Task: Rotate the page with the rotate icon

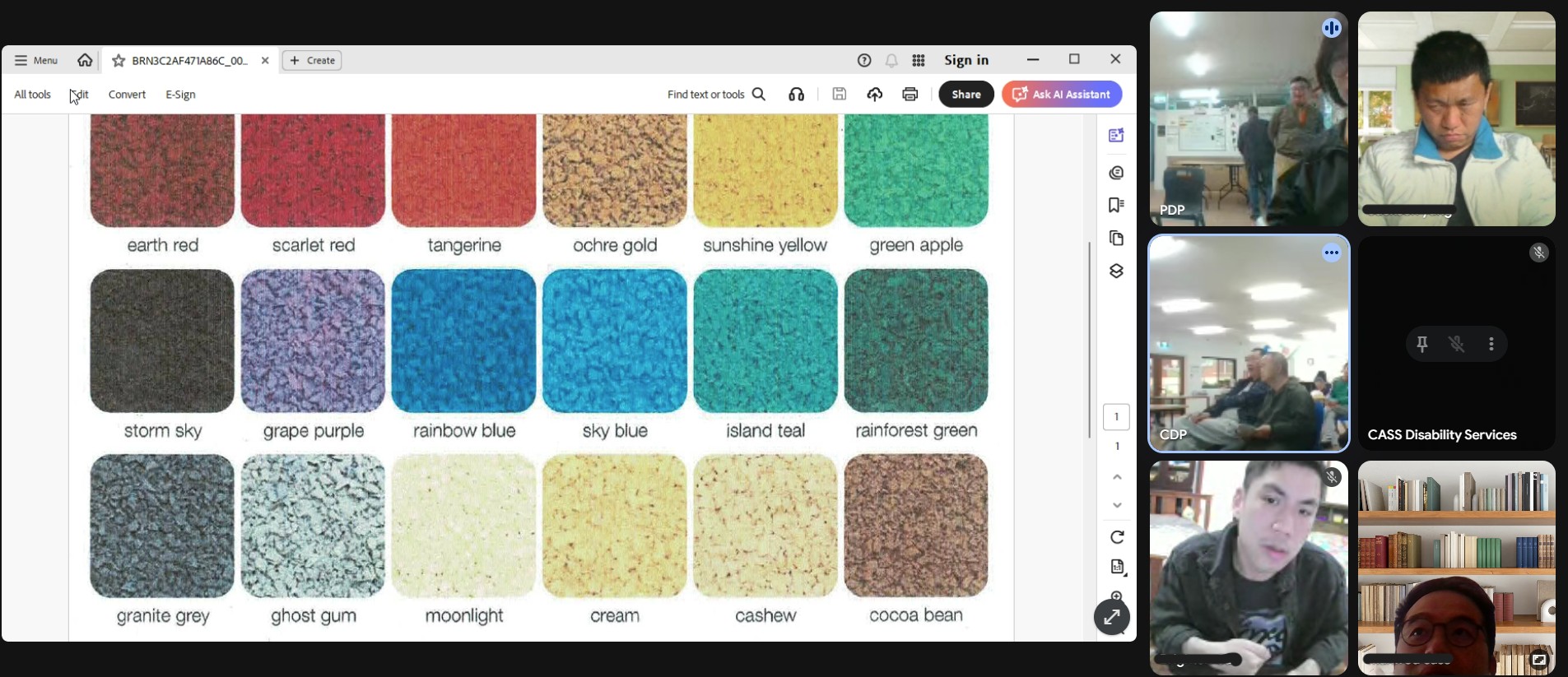Action: (1117, 537)
